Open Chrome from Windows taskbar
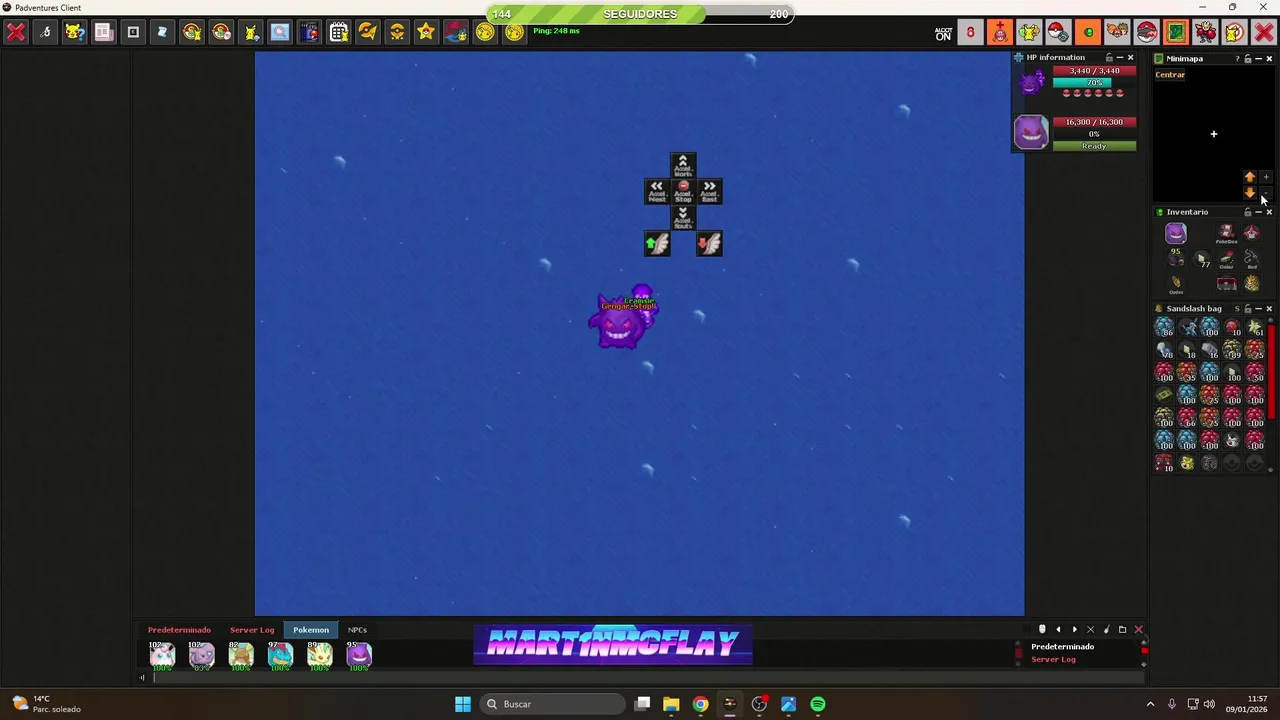Screen dimensions: 1280x720 click(x=701, y=704)
